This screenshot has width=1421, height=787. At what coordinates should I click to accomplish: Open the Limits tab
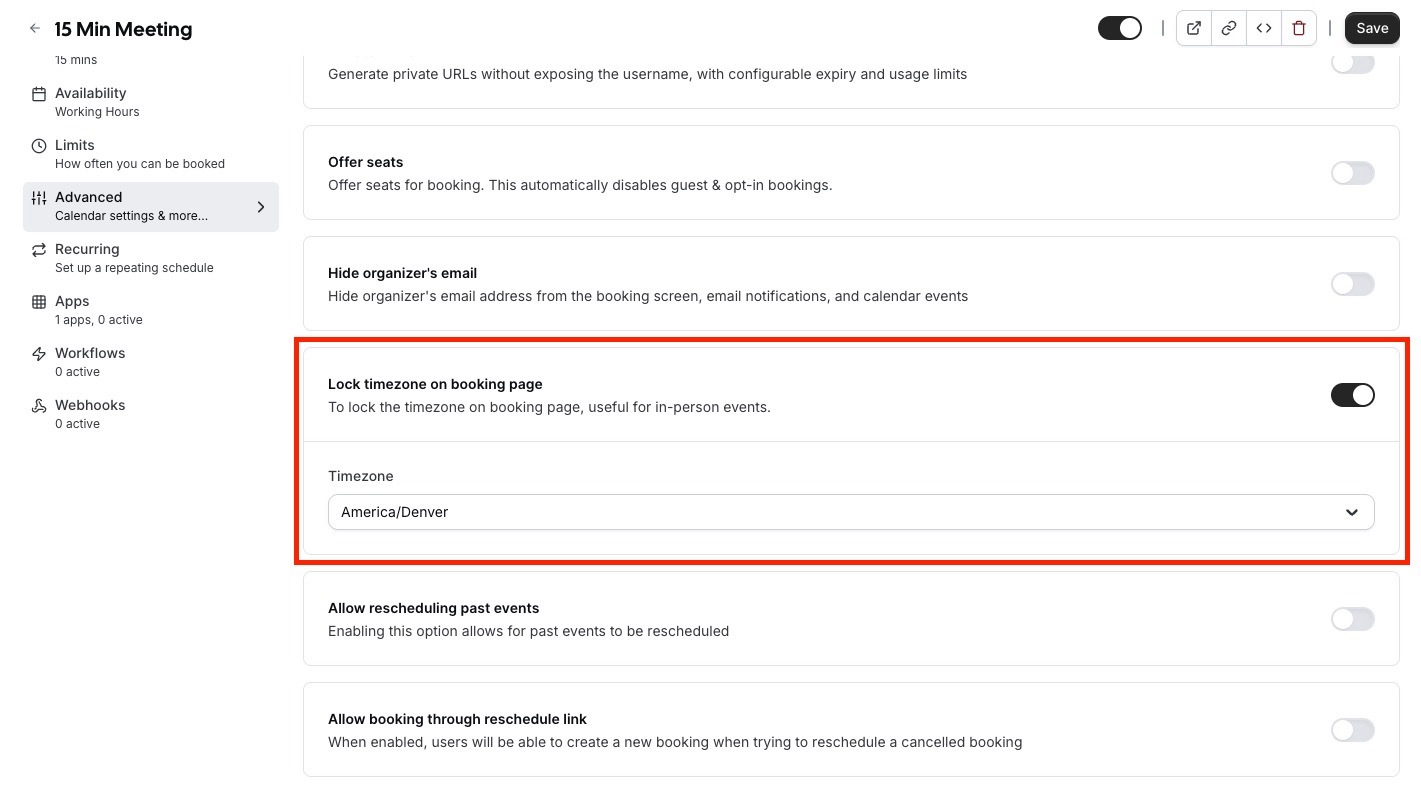[151, 154]
